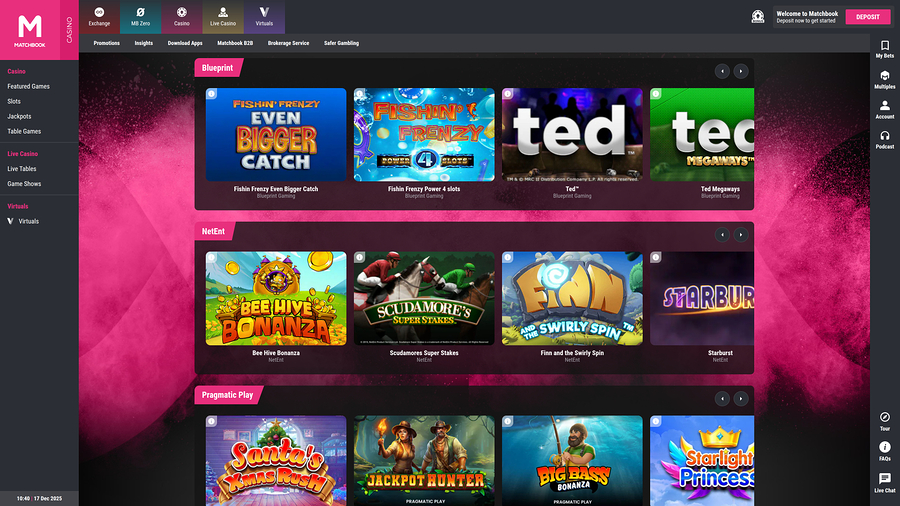Show info icon on Santa's Xmas Rush

211,421
